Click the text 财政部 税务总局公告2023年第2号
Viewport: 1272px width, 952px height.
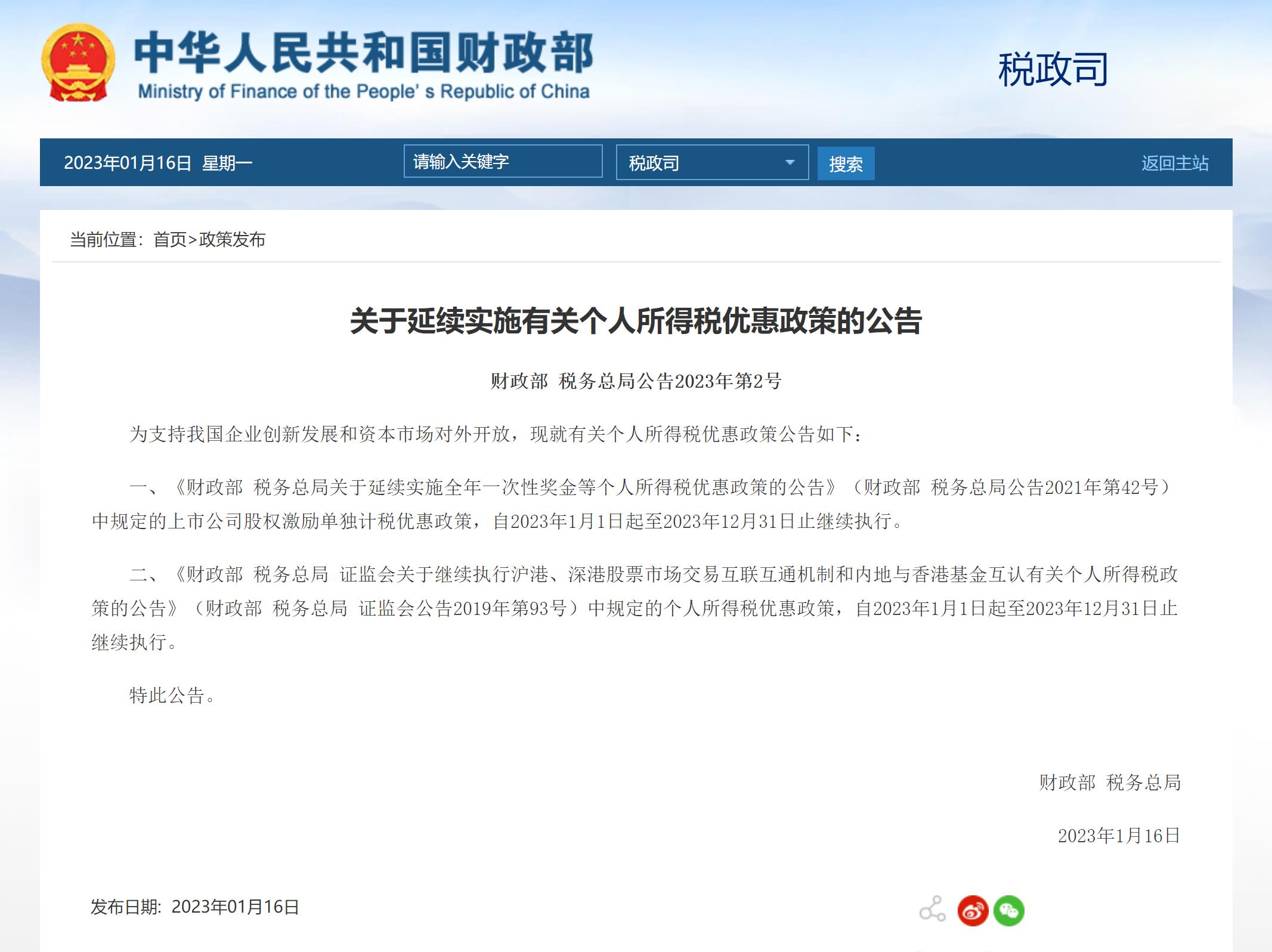(636, 381)
